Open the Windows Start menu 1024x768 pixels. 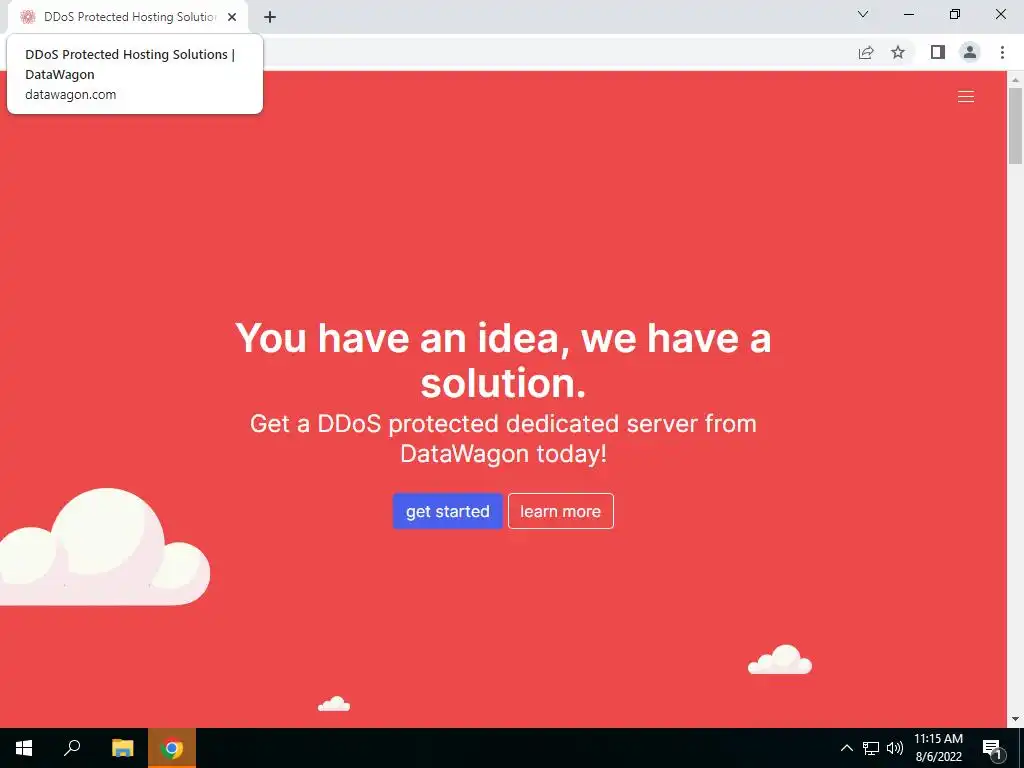coord(24,748)
